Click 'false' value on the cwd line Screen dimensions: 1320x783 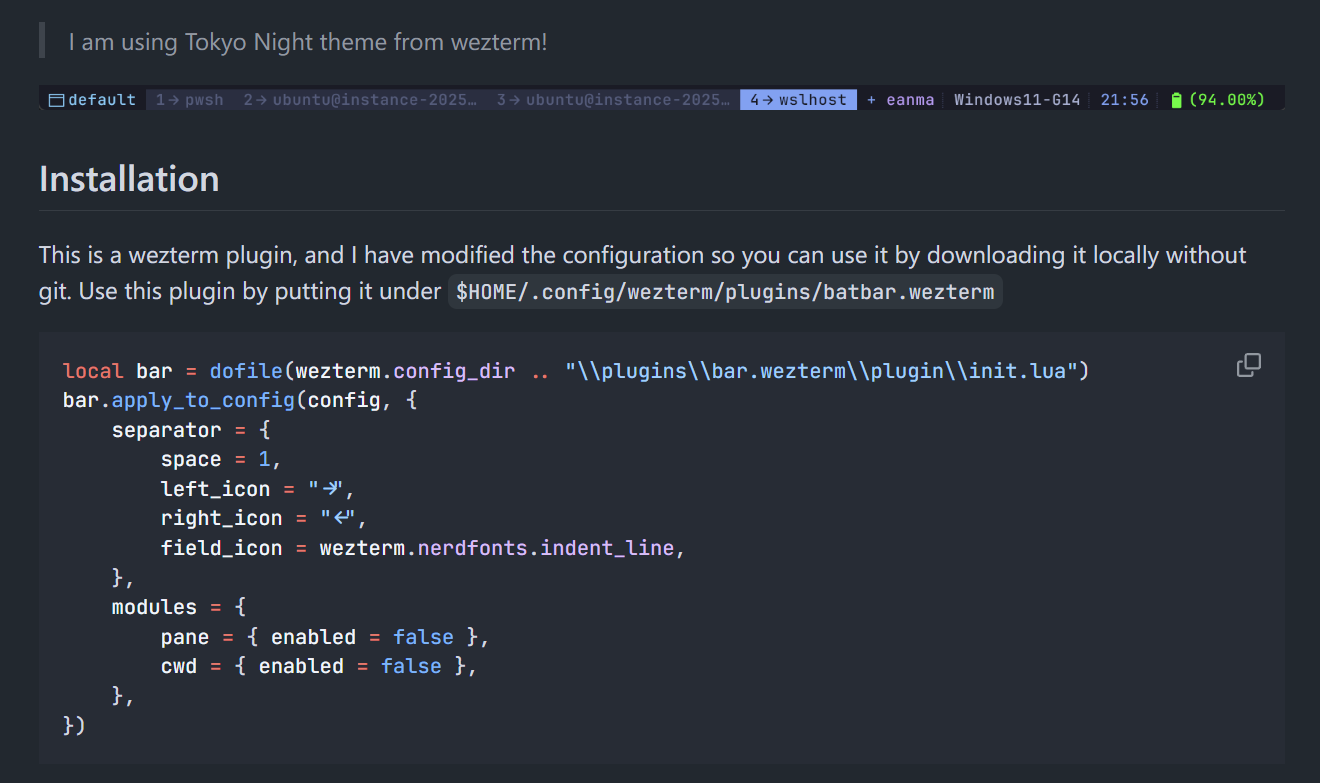tap(411, 666)
